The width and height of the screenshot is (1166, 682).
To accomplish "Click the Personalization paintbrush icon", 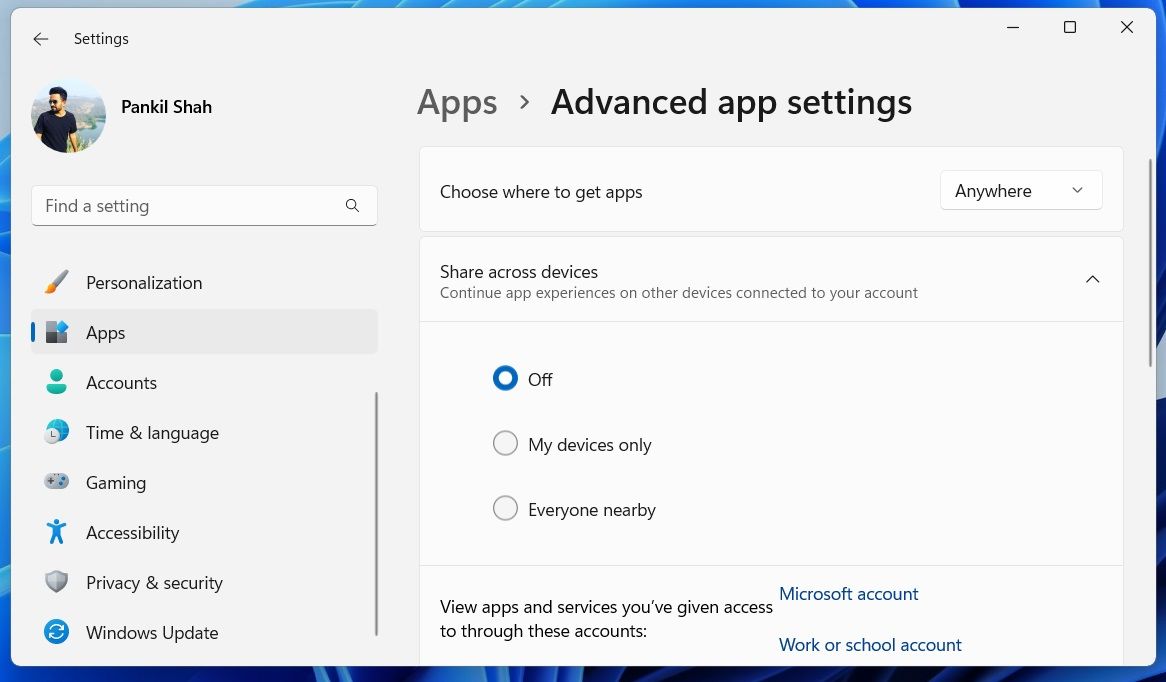I will (x=57, y=283).
